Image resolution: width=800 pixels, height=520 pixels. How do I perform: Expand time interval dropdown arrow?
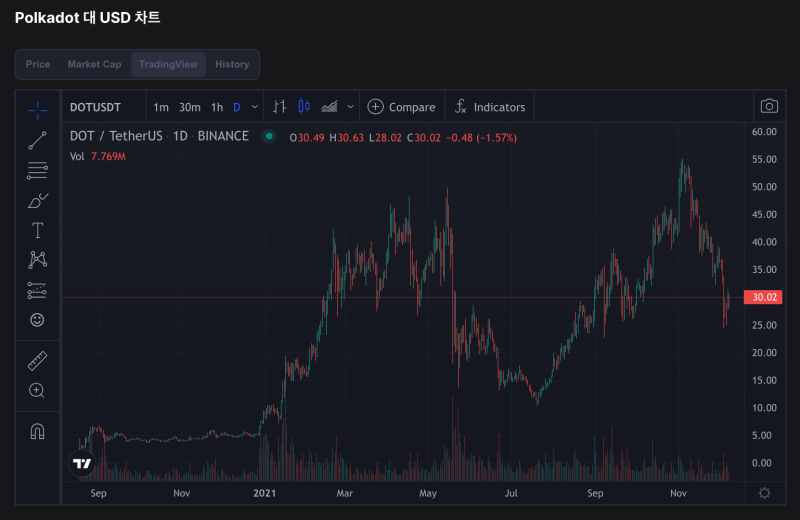(255, 107)
